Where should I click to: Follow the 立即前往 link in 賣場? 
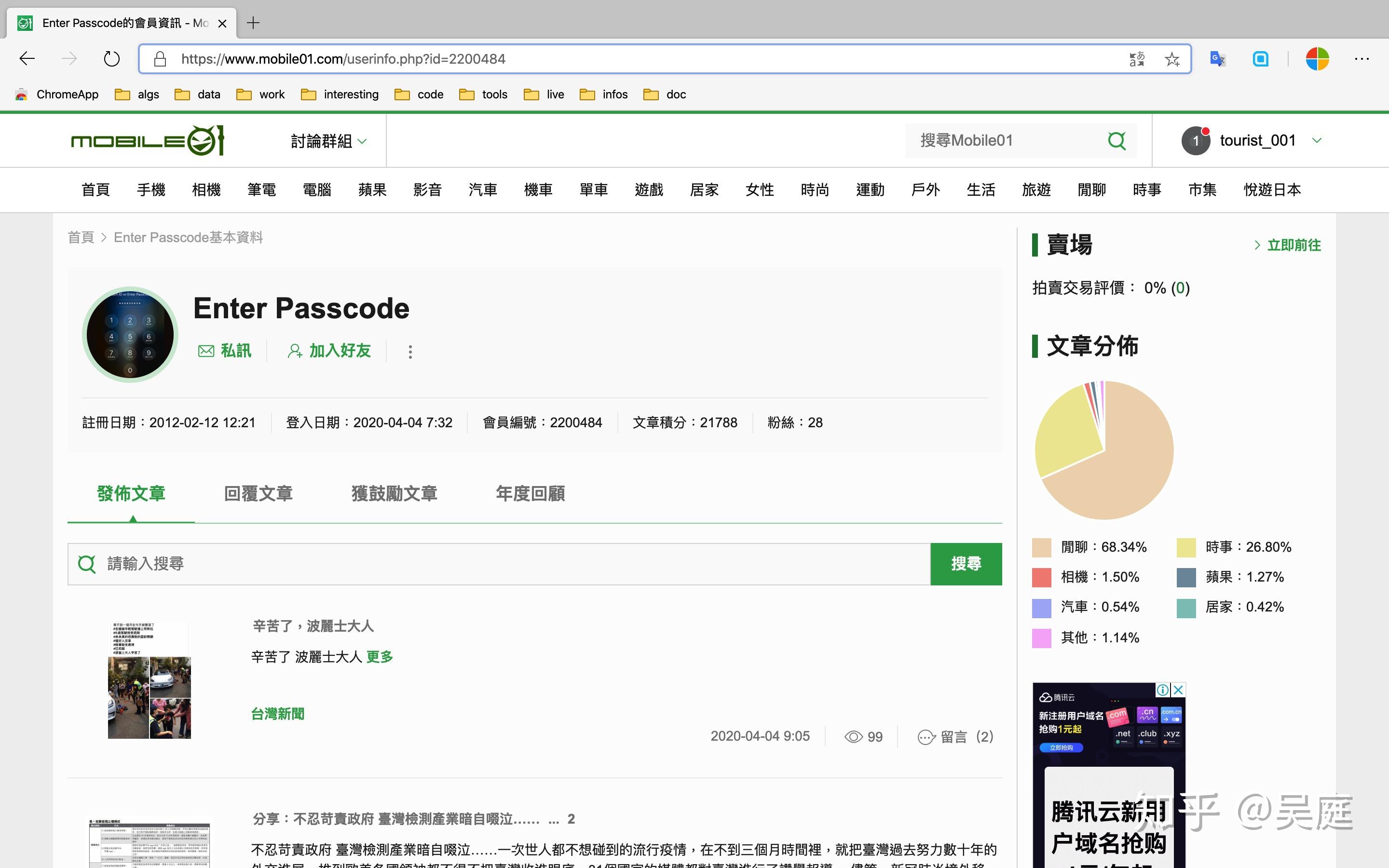click(x=1293, y=245)
